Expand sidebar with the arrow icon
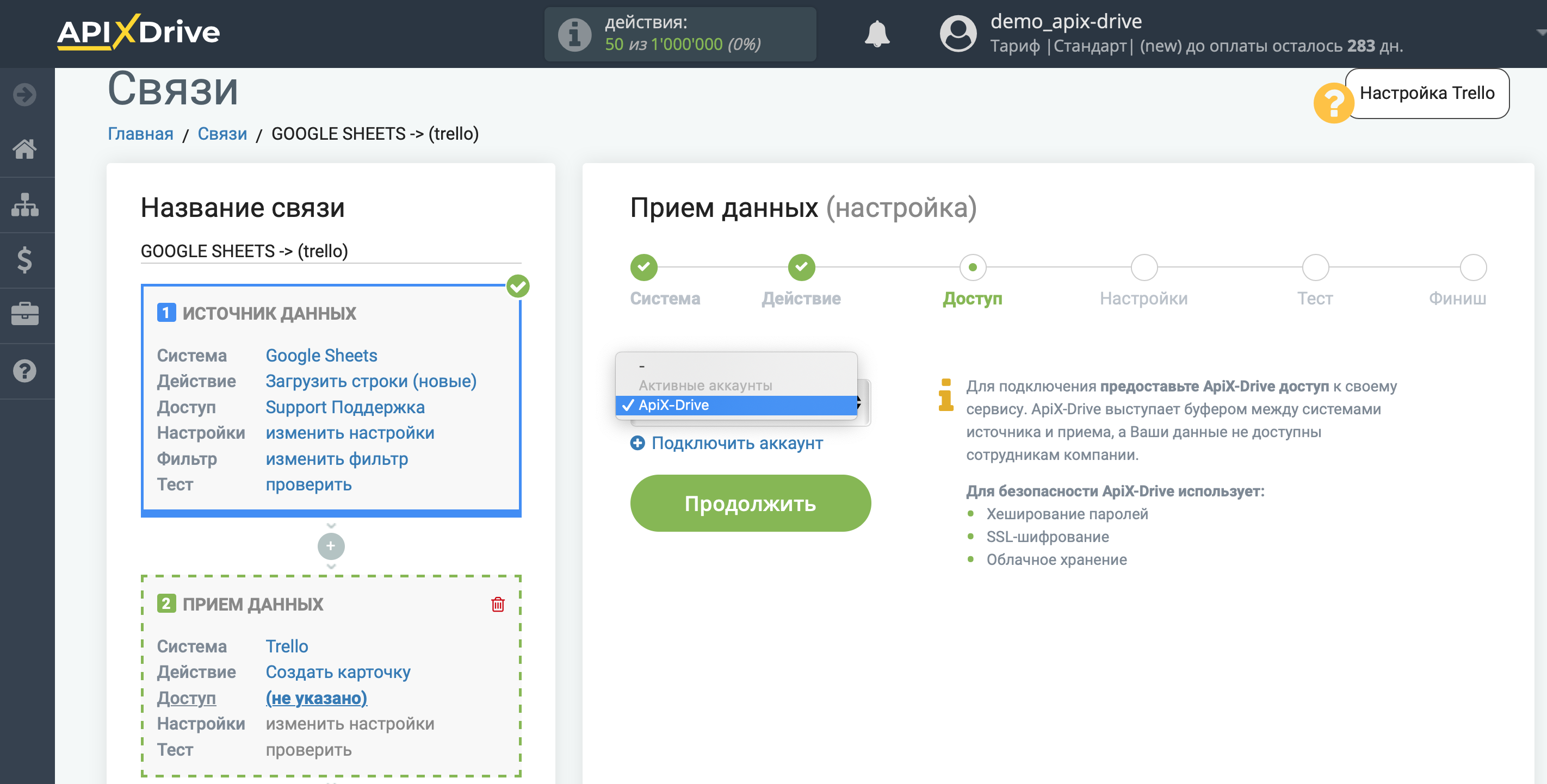Screen dimensions: 1547x784 coord(24,94)
